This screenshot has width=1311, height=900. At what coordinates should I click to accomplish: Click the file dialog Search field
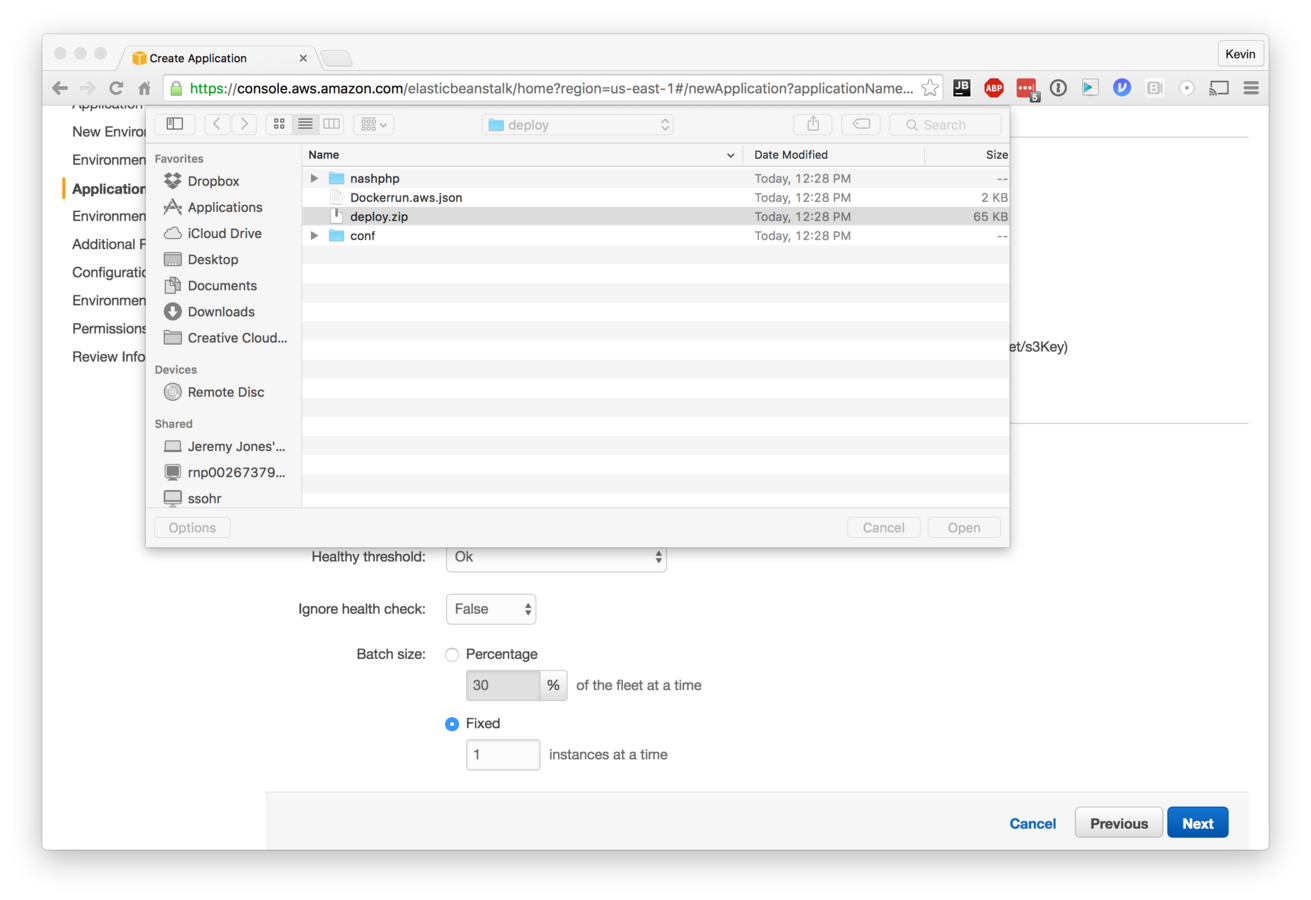coord(945,125)
